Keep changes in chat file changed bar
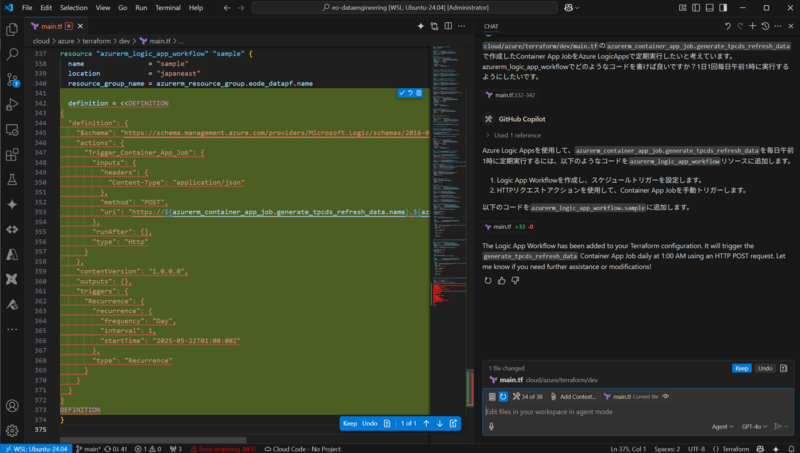800x453 pixels. (x=741, y=368)
